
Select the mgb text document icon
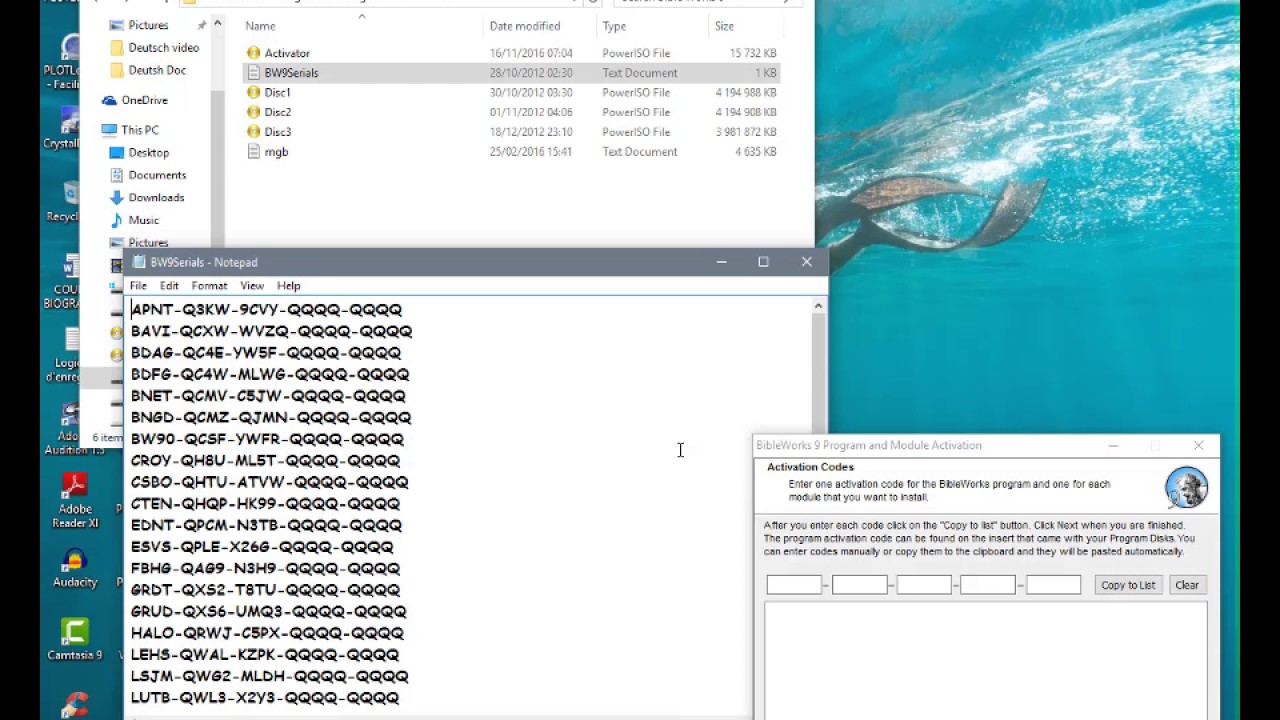253,152
